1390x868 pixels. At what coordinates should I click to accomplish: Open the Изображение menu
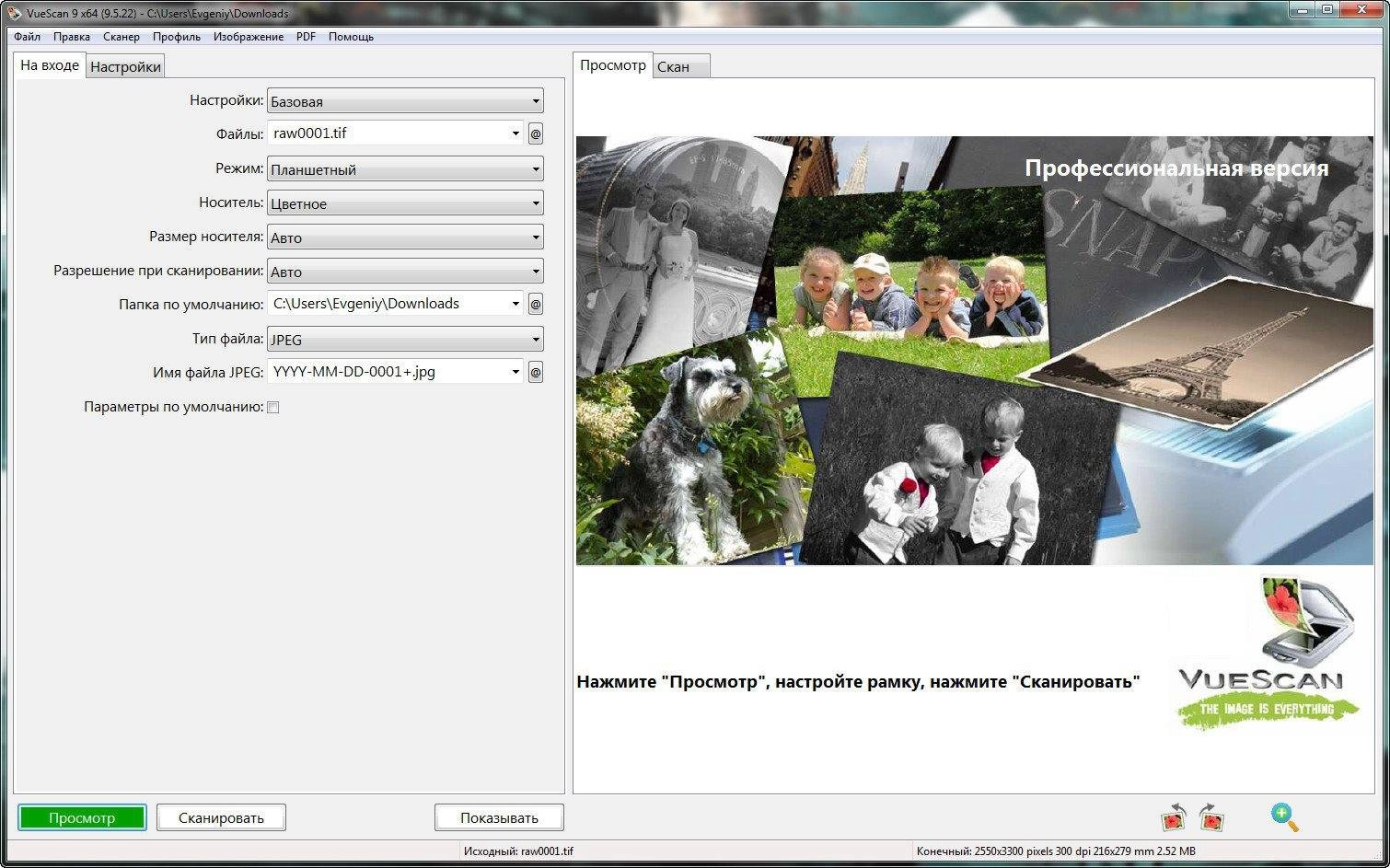pyautogui.click(x=249, y=37)
